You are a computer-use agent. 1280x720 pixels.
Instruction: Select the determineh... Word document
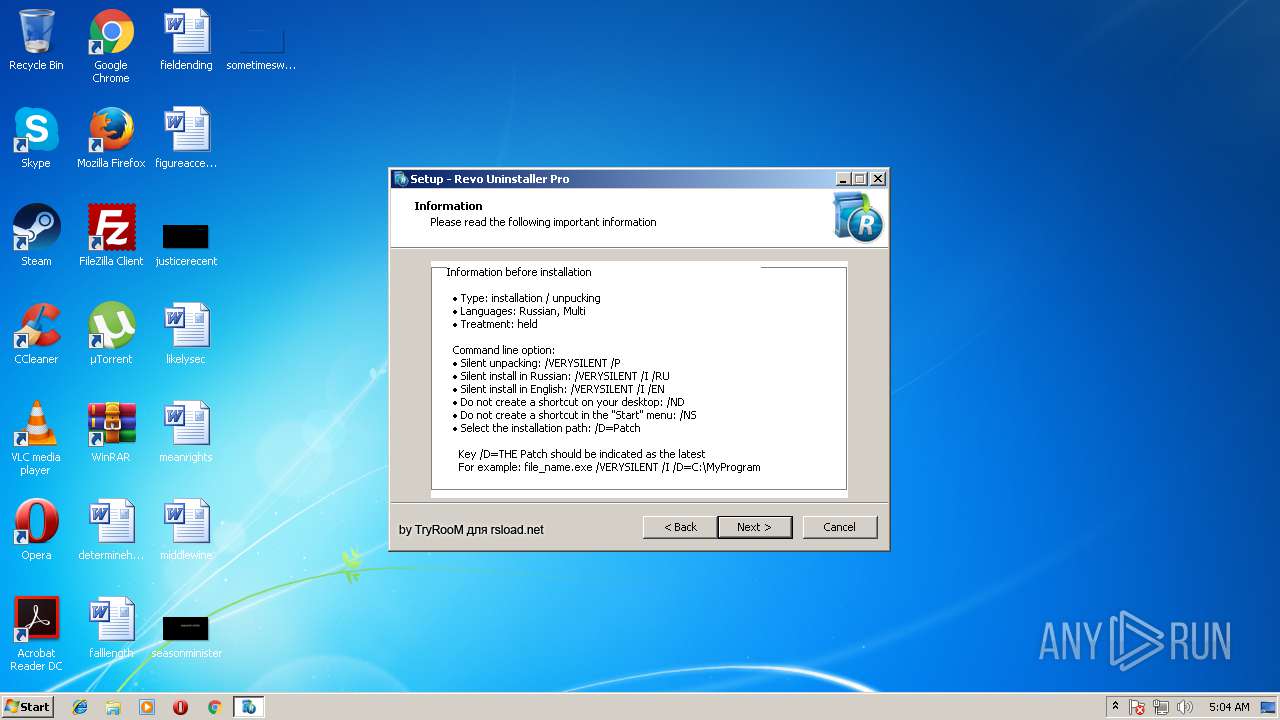(x=111, y=530)
